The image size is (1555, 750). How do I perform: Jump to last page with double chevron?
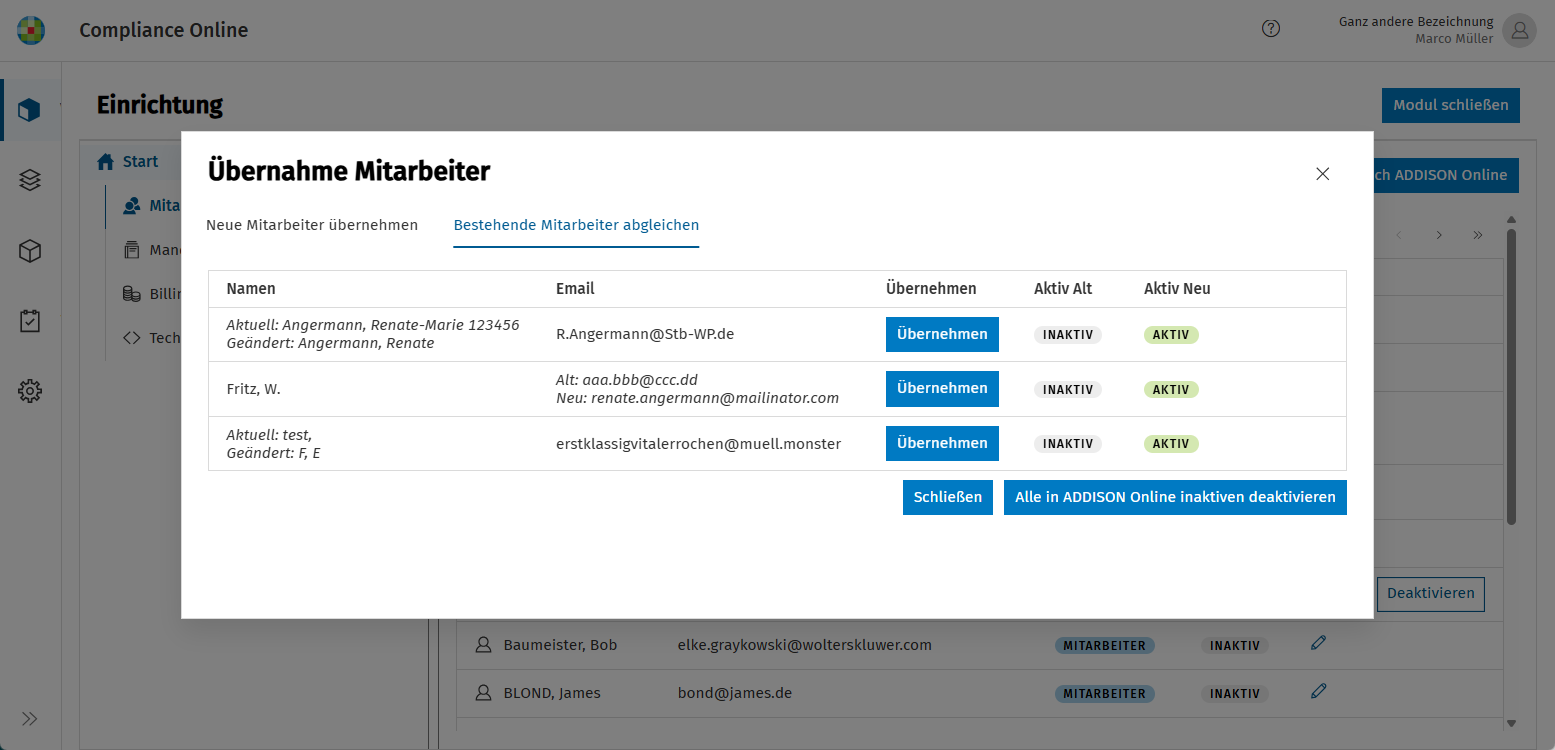coord(1477,235)
